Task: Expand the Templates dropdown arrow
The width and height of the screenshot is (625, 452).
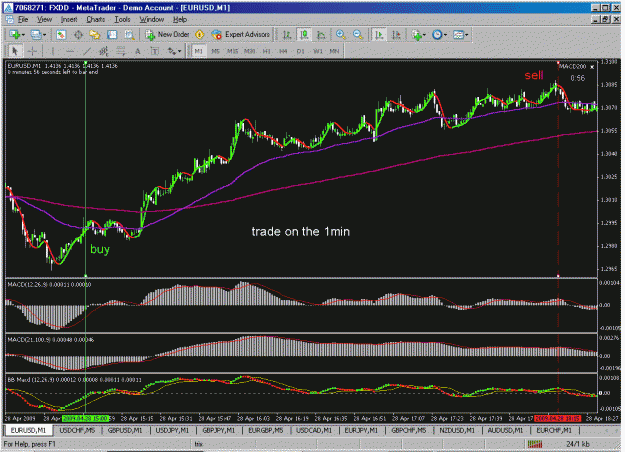Action: click(x=466, y=35)
